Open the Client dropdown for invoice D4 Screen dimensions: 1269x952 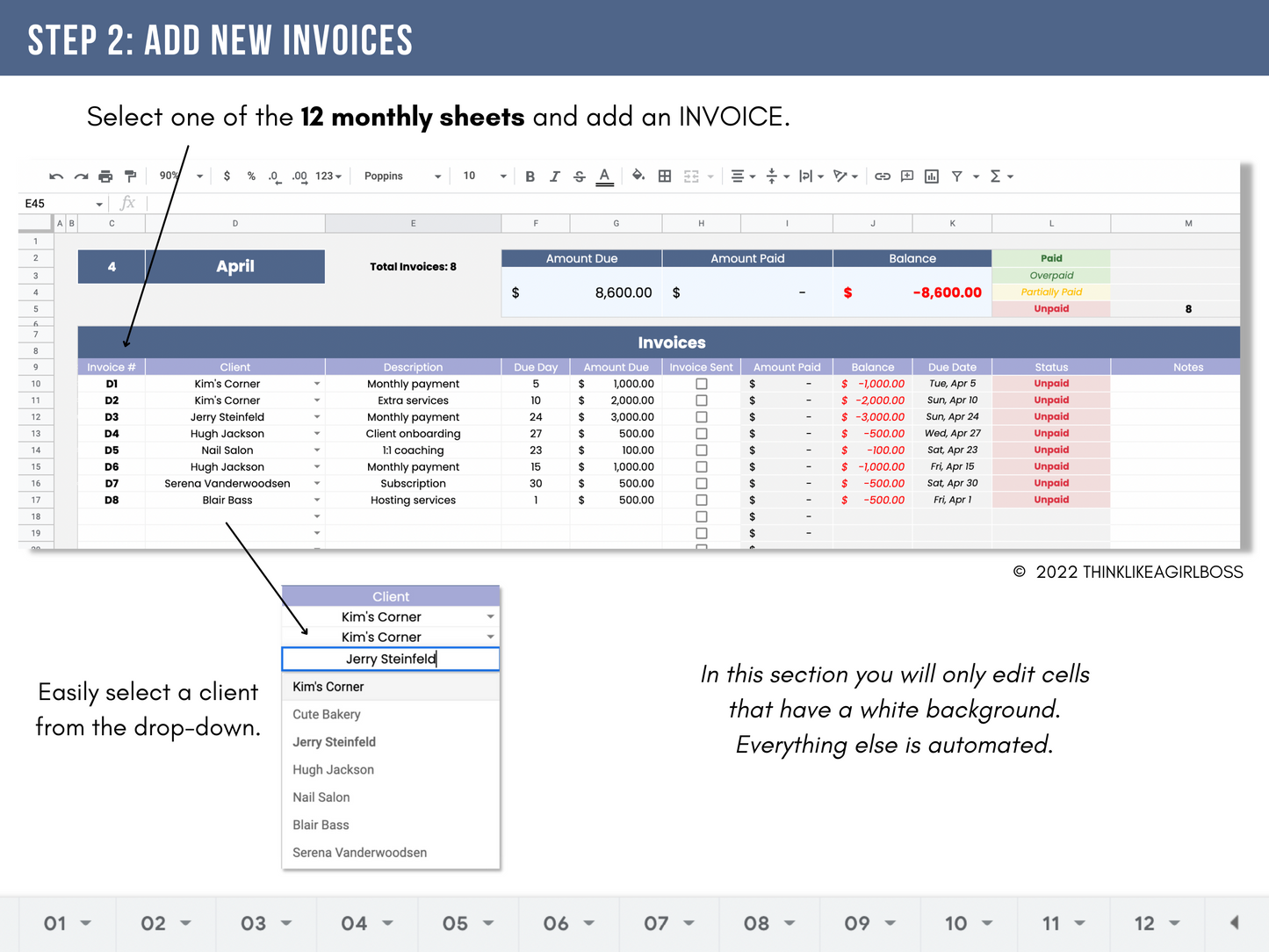pyautogui.click(x=316, y=433)
